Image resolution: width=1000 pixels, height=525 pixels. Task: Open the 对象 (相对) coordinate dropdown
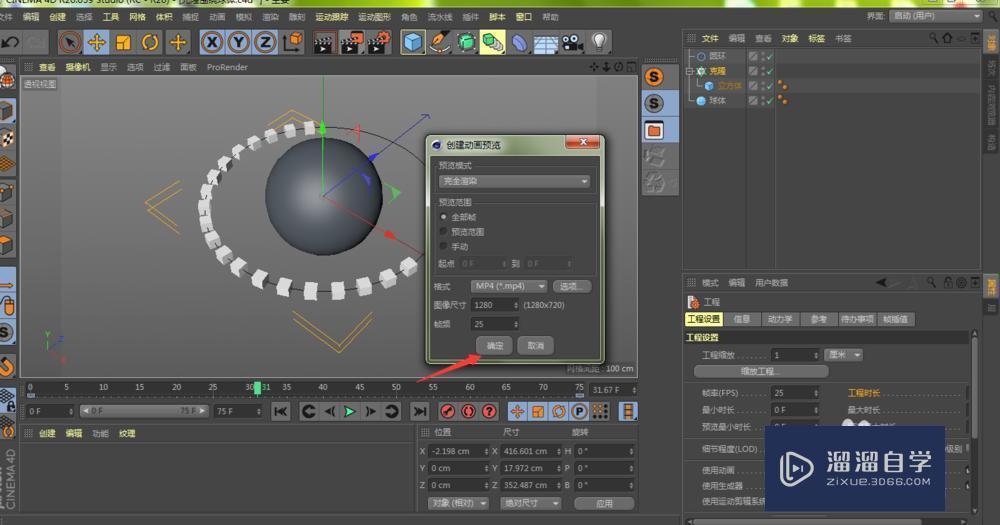click(459, 503)
